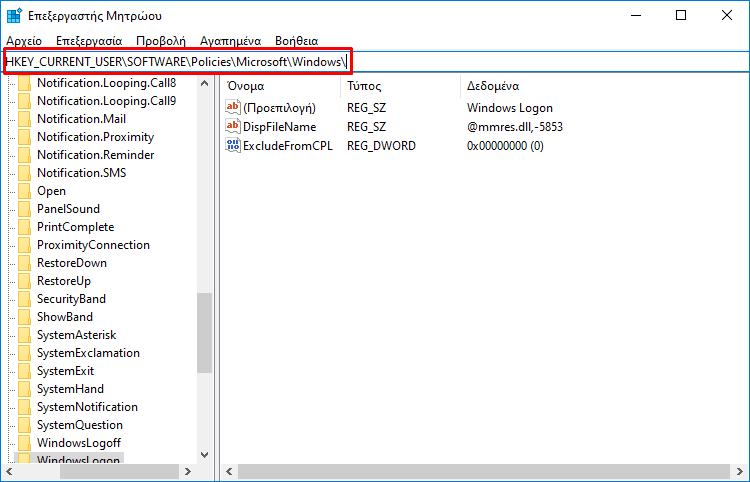
Task: Select the Notification.Looping.Call9 folder icon
Action: click(24, 101)
